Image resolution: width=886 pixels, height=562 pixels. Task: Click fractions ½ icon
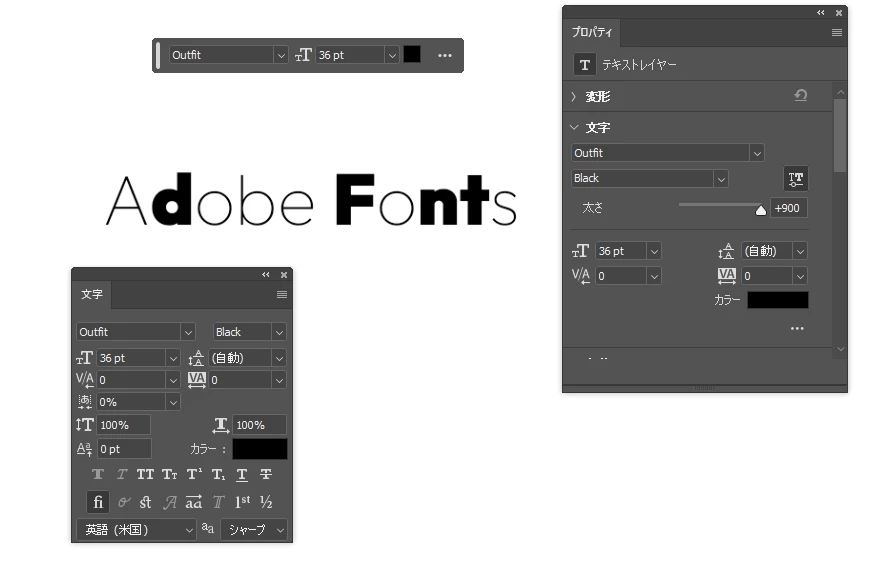pos(266,502)
